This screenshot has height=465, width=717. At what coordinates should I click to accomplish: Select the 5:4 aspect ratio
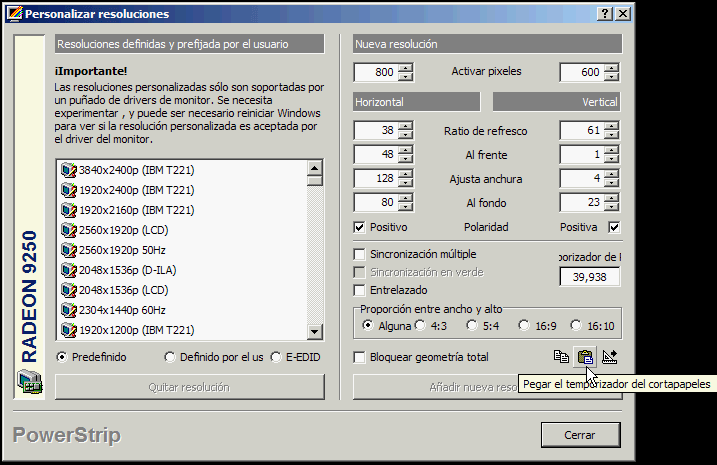click(x=472, y=326)
